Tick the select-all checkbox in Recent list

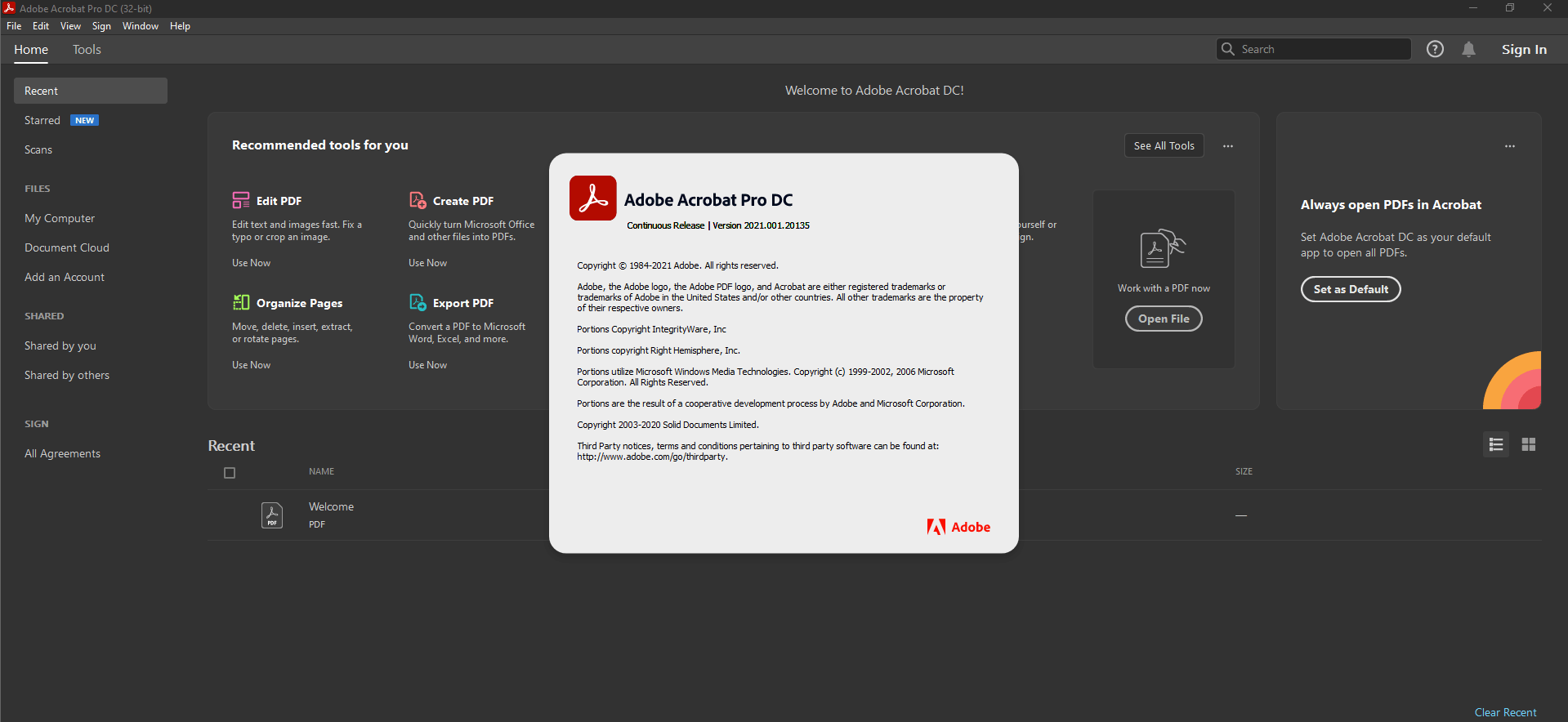pyautogui.click(x=230, y=473)
